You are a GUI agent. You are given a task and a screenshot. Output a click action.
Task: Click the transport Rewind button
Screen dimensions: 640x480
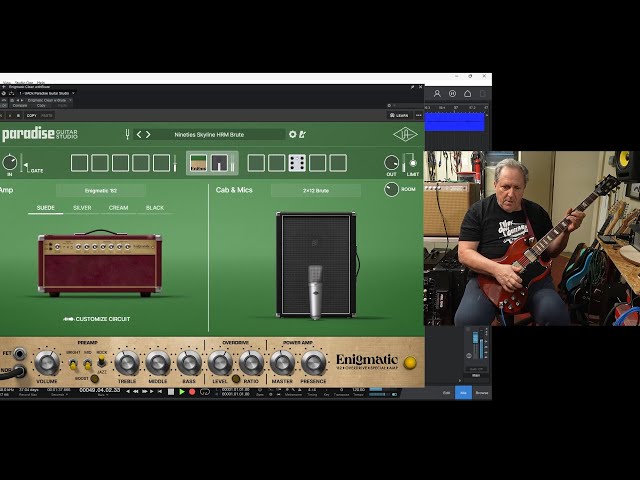click(136, 392)
